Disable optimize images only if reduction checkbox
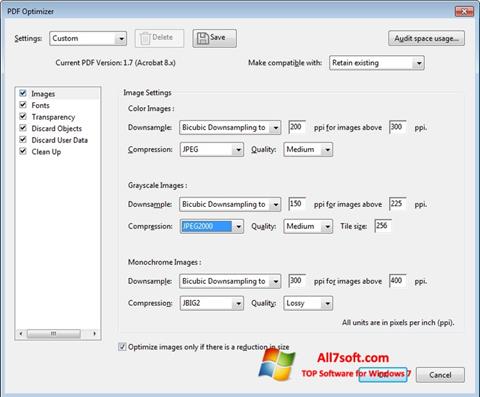This screenshot has width=480, height=397. [x=122, y=347]
